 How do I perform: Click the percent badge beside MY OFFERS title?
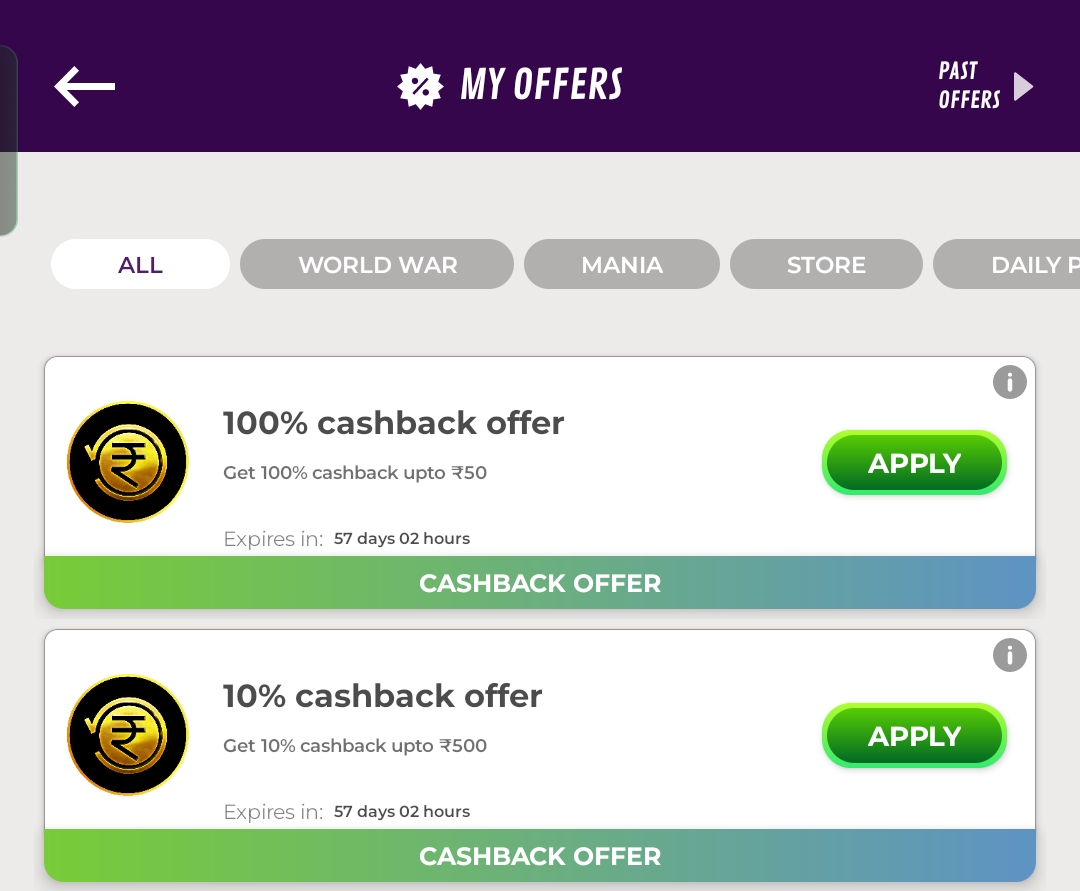[x=420, y=85]
